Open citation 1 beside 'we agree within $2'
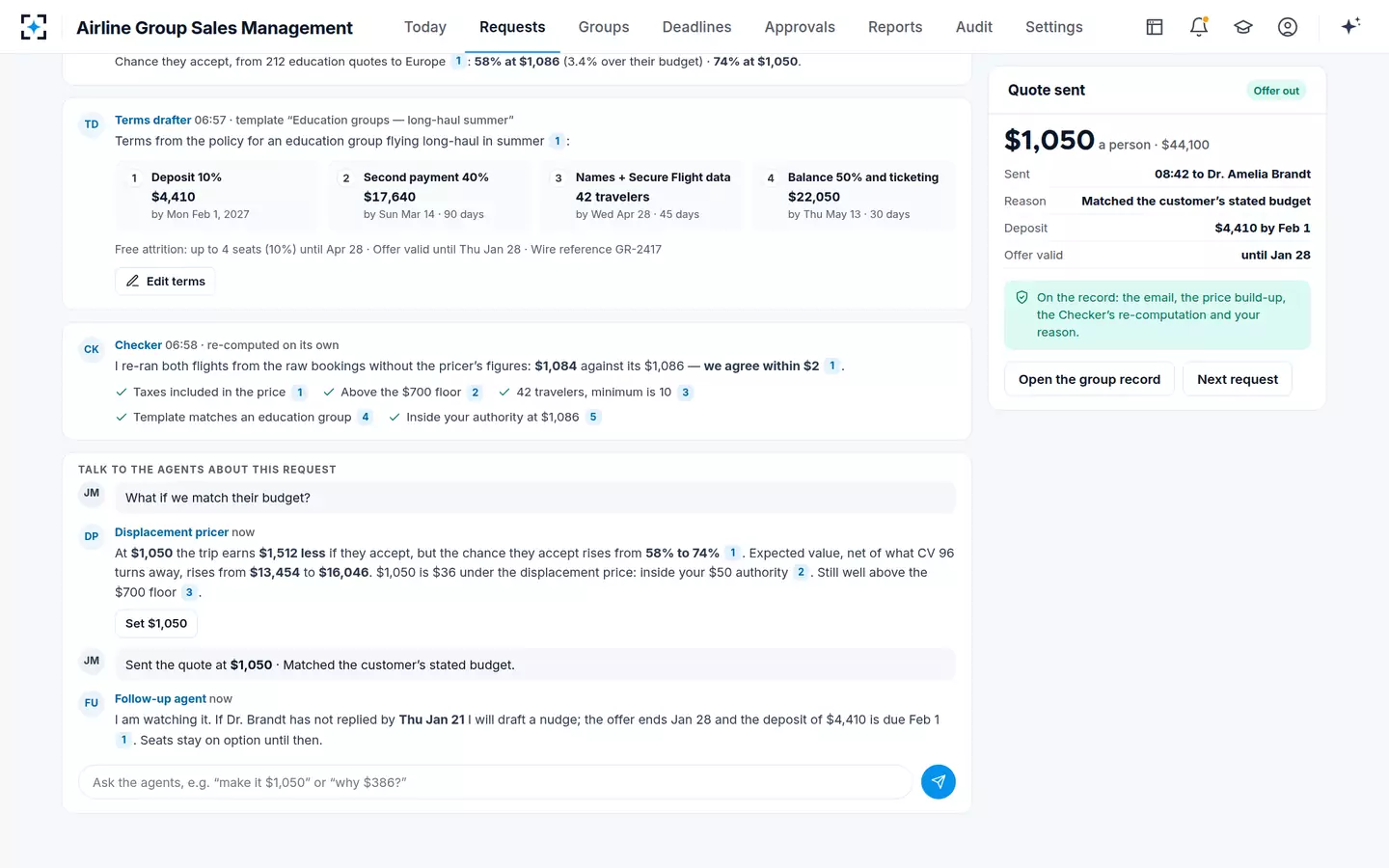This screenshot has width=1389, height=868. (832, 366)
